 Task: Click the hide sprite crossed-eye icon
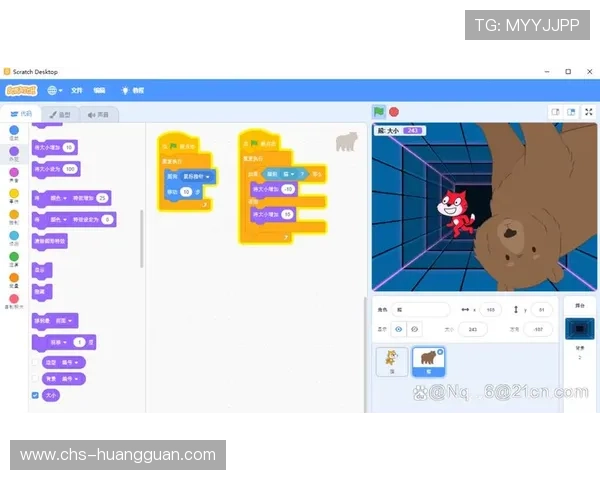tap(414, 329)
